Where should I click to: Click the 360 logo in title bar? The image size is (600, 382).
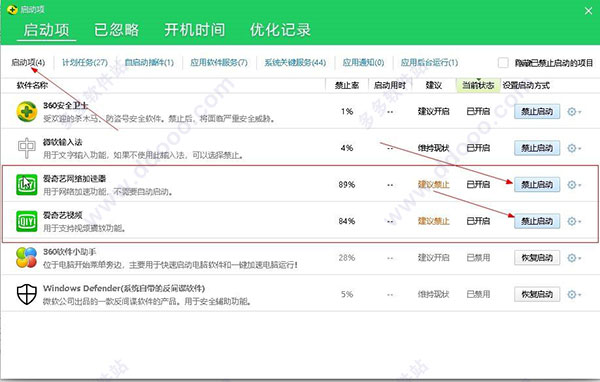click(13, 10)
